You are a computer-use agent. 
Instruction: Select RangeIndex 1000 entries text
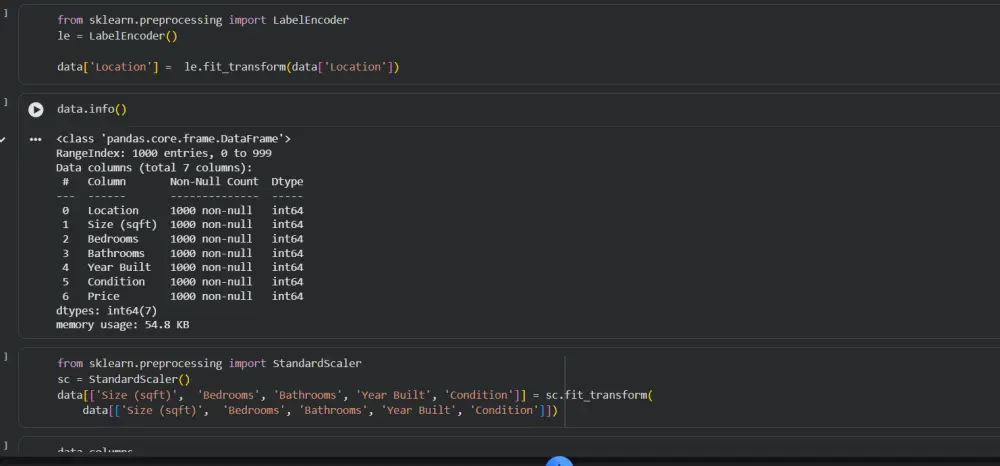164,153
